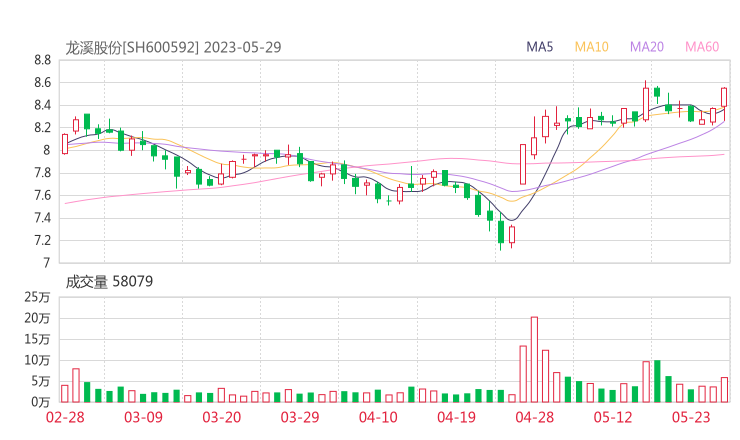Viewport: 740px width, 440px height.
Task: Click the 8.4 price axis label
Action: coord(42,105)
